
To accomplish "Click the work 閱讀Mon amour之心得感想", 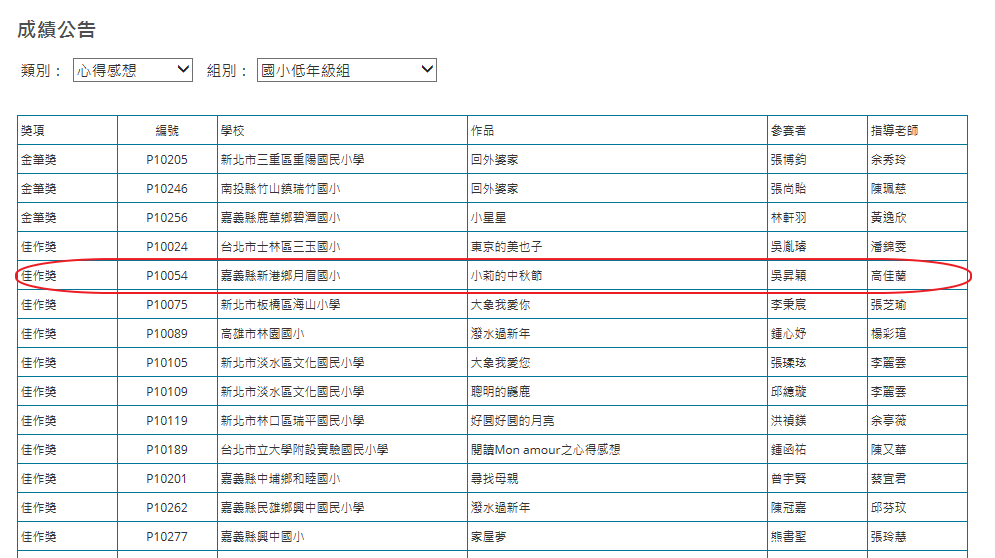I will pos(545,450).
